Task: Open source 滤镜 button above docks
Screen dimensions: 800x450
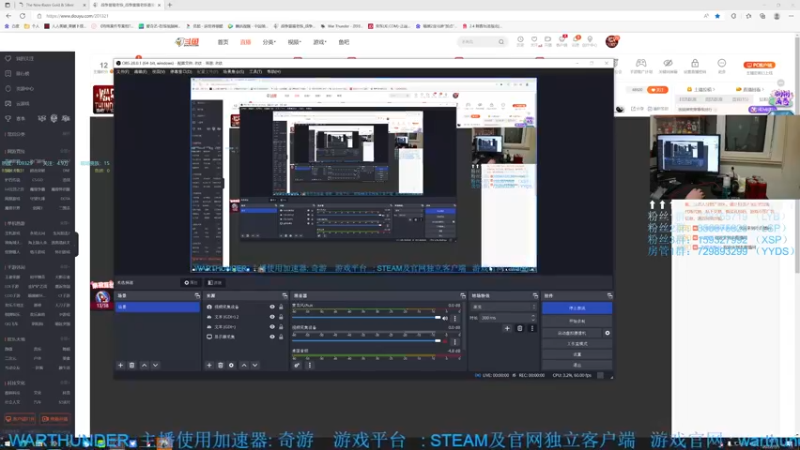Action: (215, 283)
